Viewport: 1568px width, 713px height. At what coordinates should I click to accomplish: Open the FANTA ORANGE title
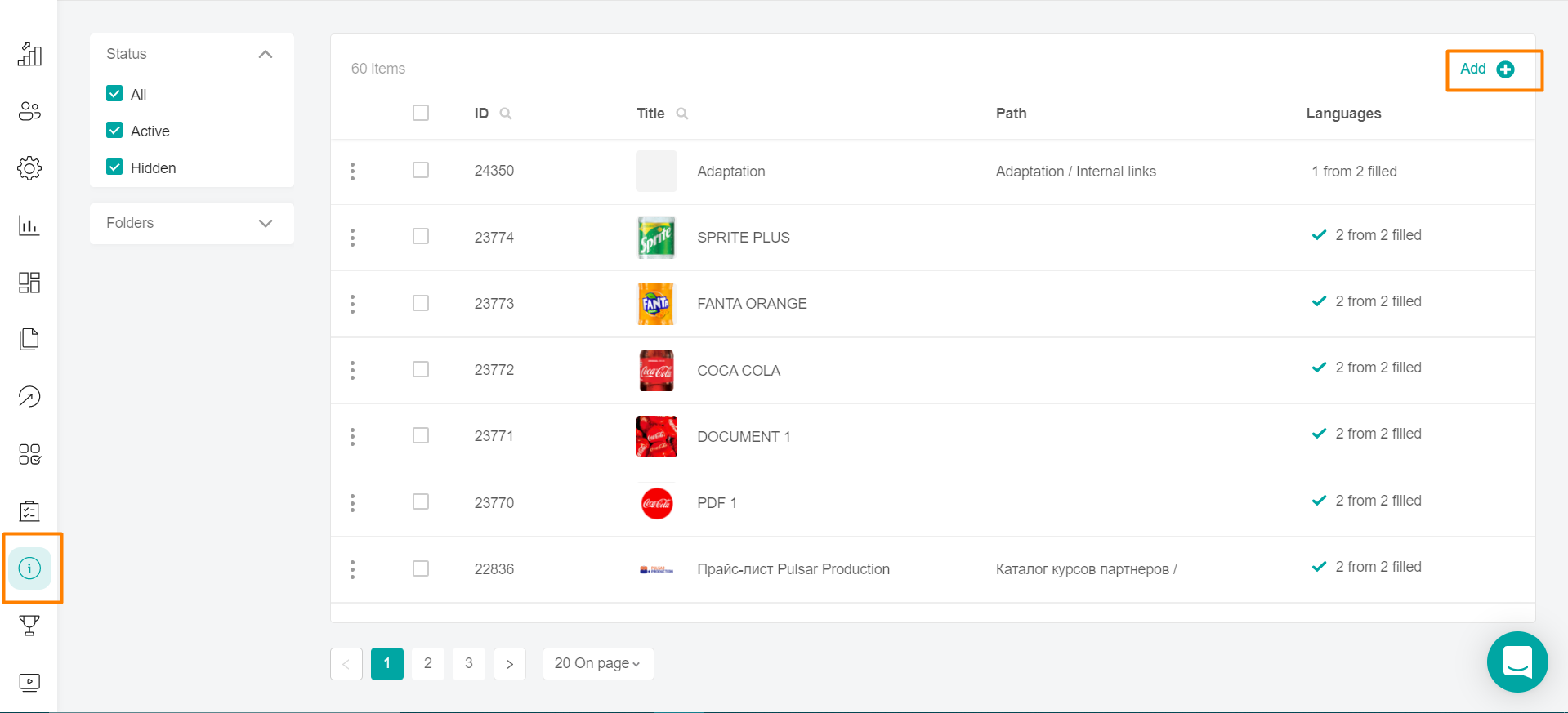point(752,304)
